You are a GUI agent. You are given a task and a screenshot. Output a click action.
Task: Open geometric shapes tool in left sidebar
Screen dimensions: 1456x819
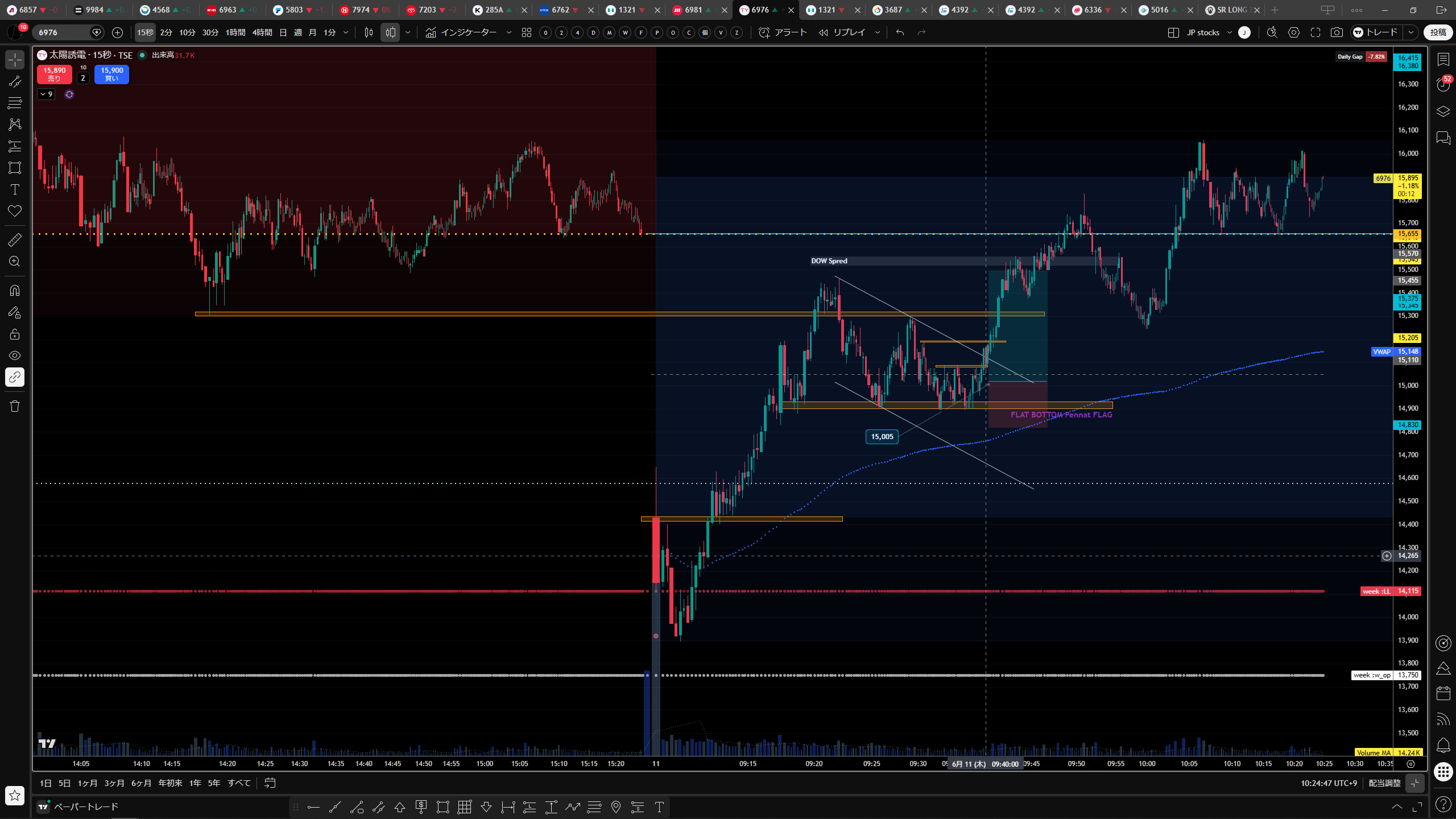click(x=15, y=168)
